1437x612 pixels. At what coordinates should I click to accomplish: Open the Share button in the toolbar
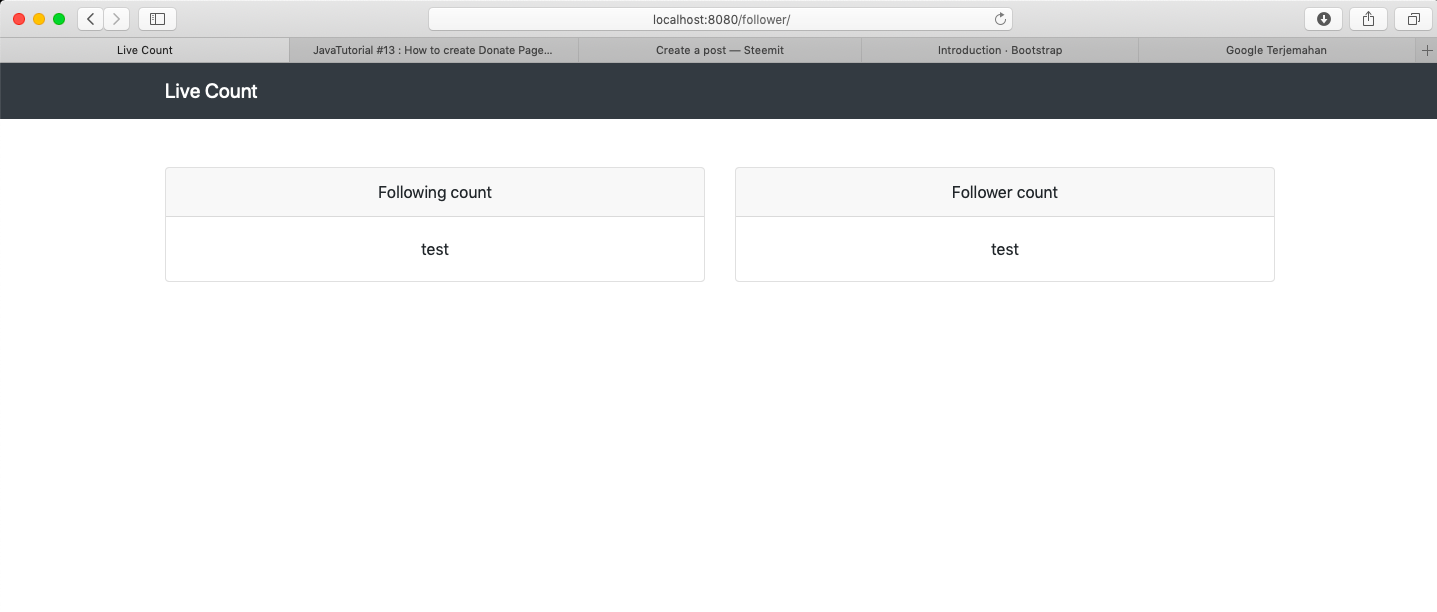point(1369,19)
